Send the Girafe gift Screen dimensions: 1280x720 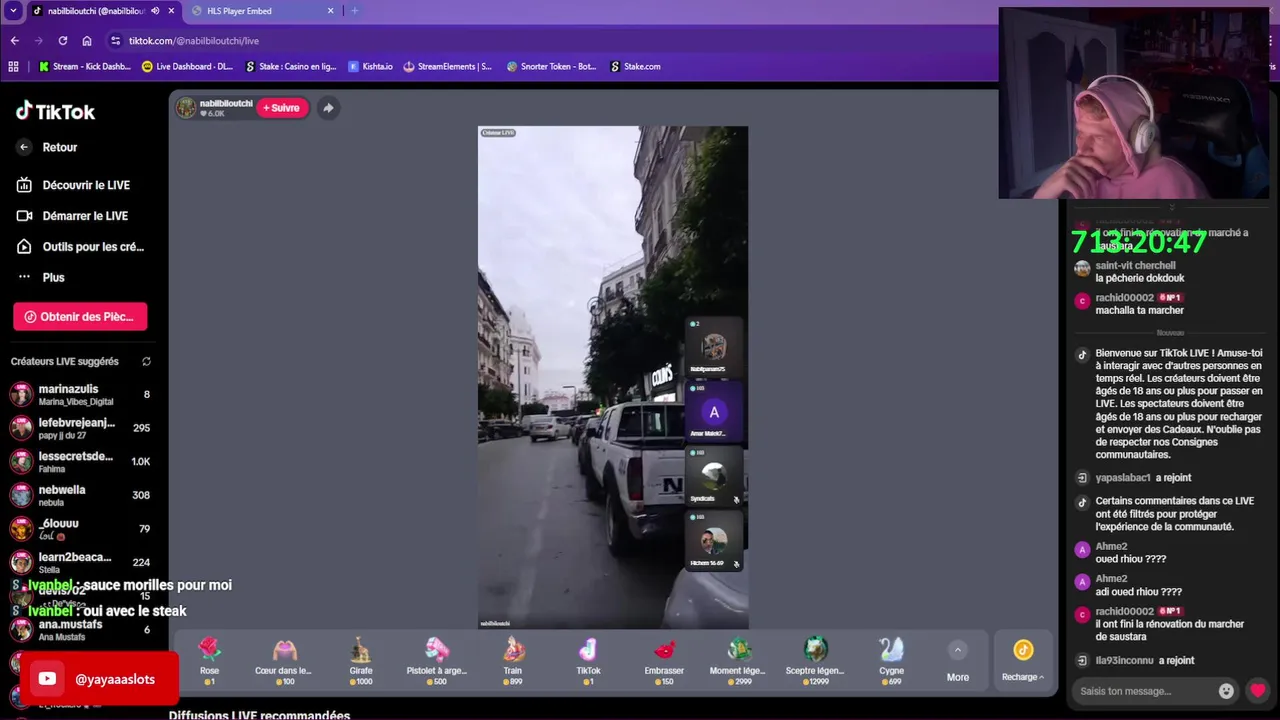click(361, 660)
